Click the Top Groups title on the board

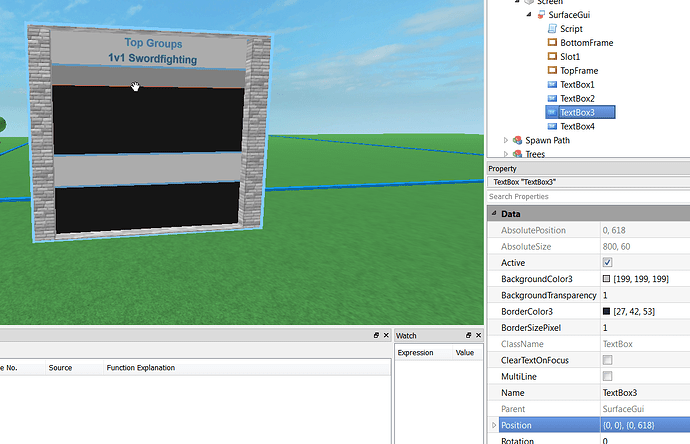[x=153, y=43]
